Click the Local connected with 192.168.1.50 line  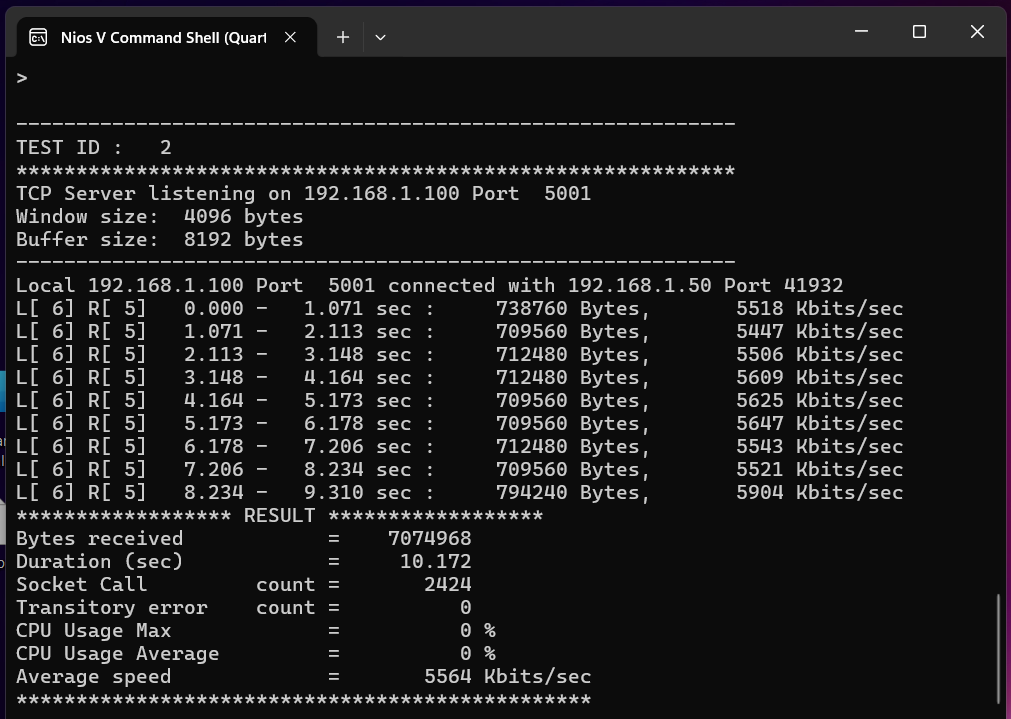(429, 285)
